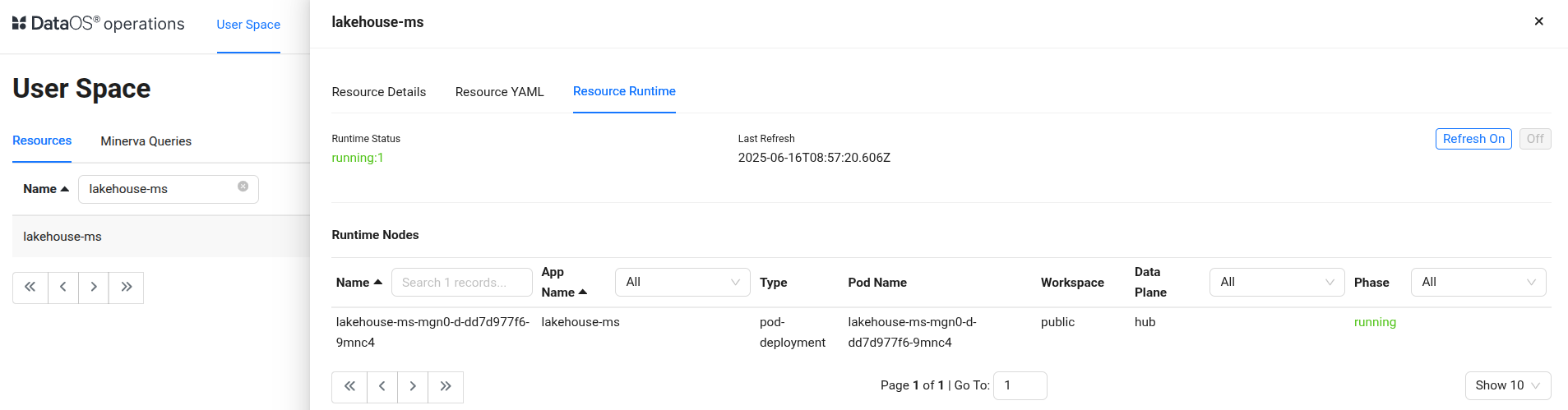Open the Data Plane filter dropdown

pyautogui.click(x=1276, y=282)
